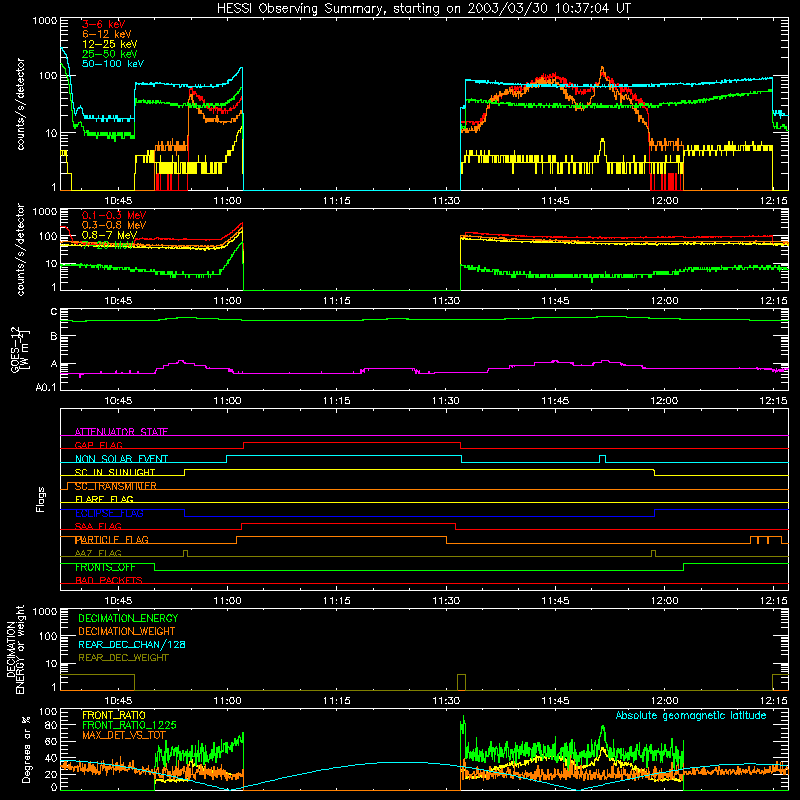Click the BAD_PACKETS flag label
Viewport: 800px width, 800px height.
tap(109, 581)
